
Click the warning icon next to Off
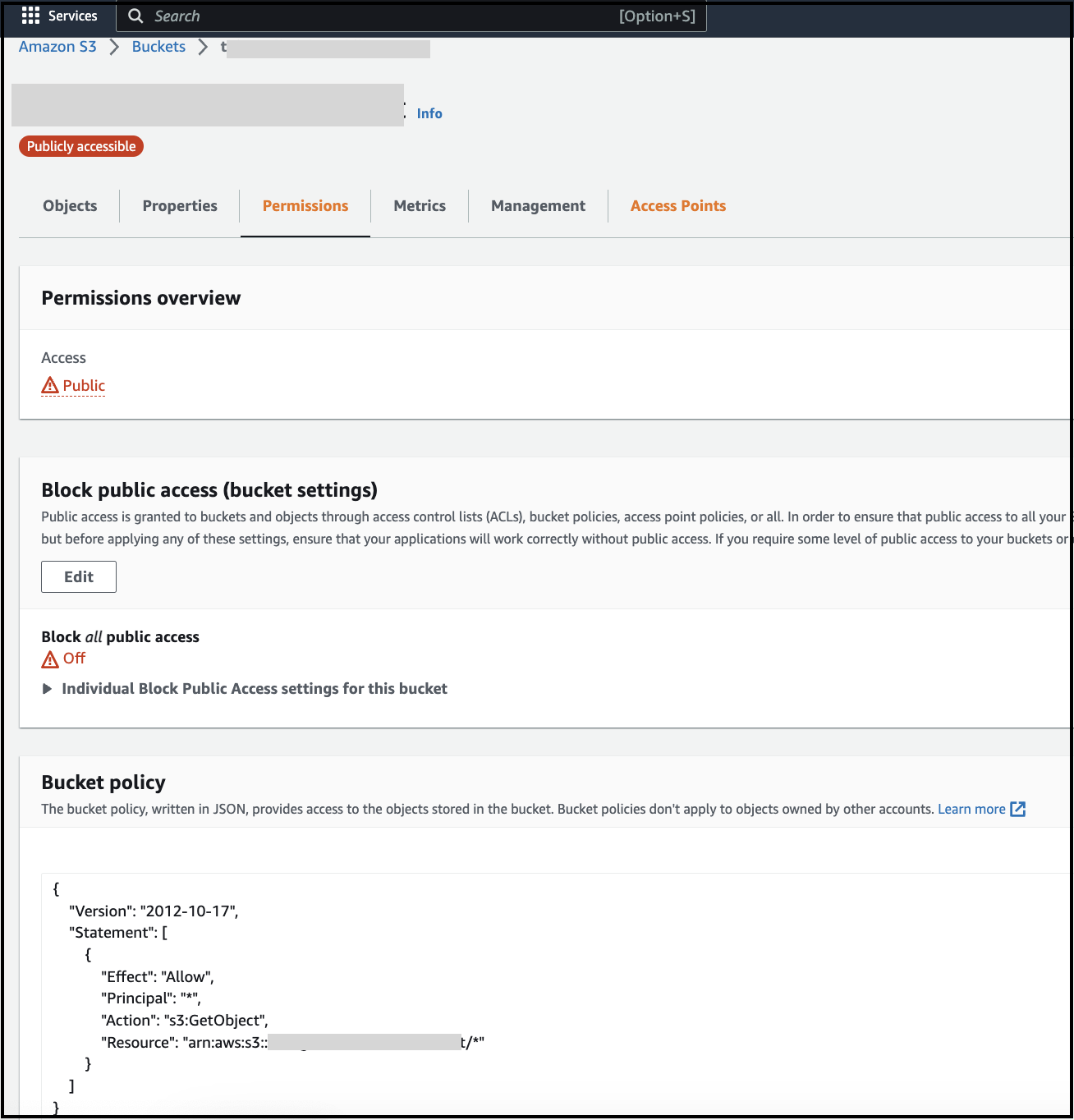50,659
